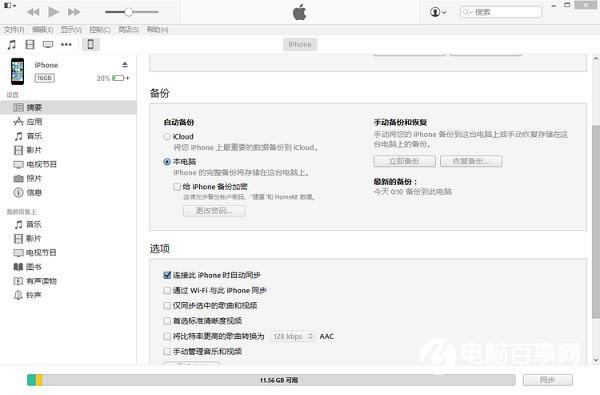Open 应用 (Apps) in the sidebar
This screenshot has width=600, height=395.
(34, 122)
